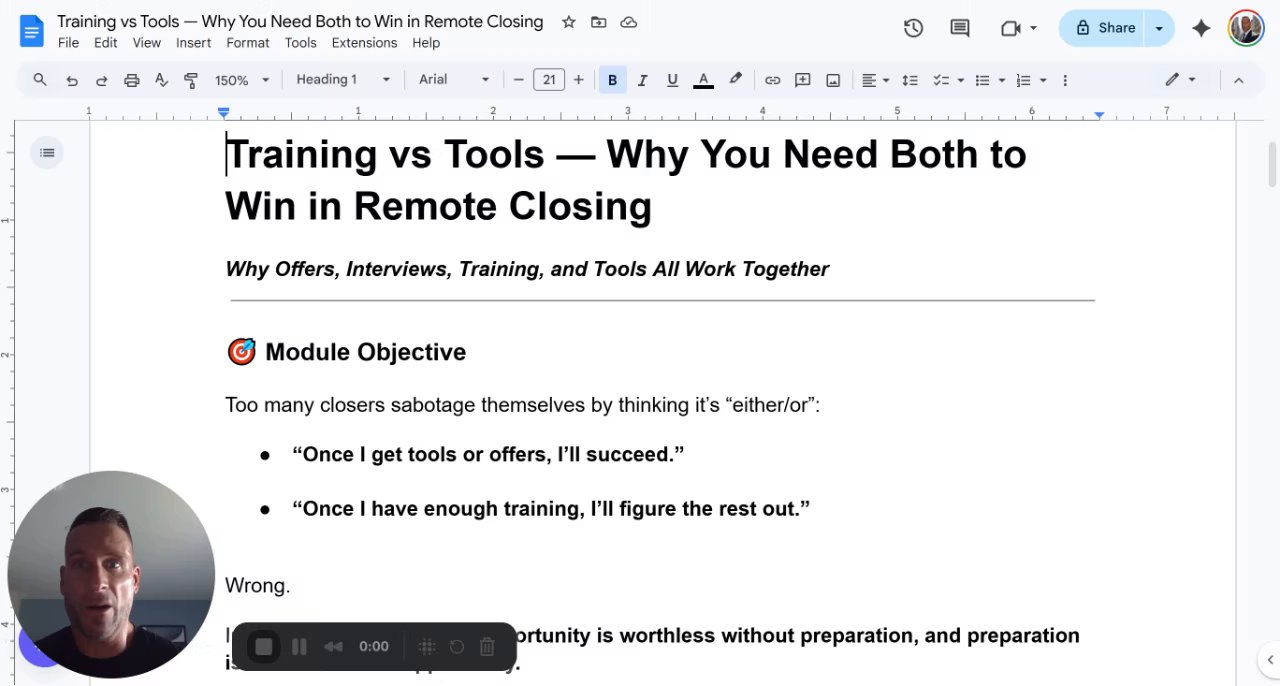Open comments history icon
Viewport: 1280px width, 686px height.
click(960, 28)
